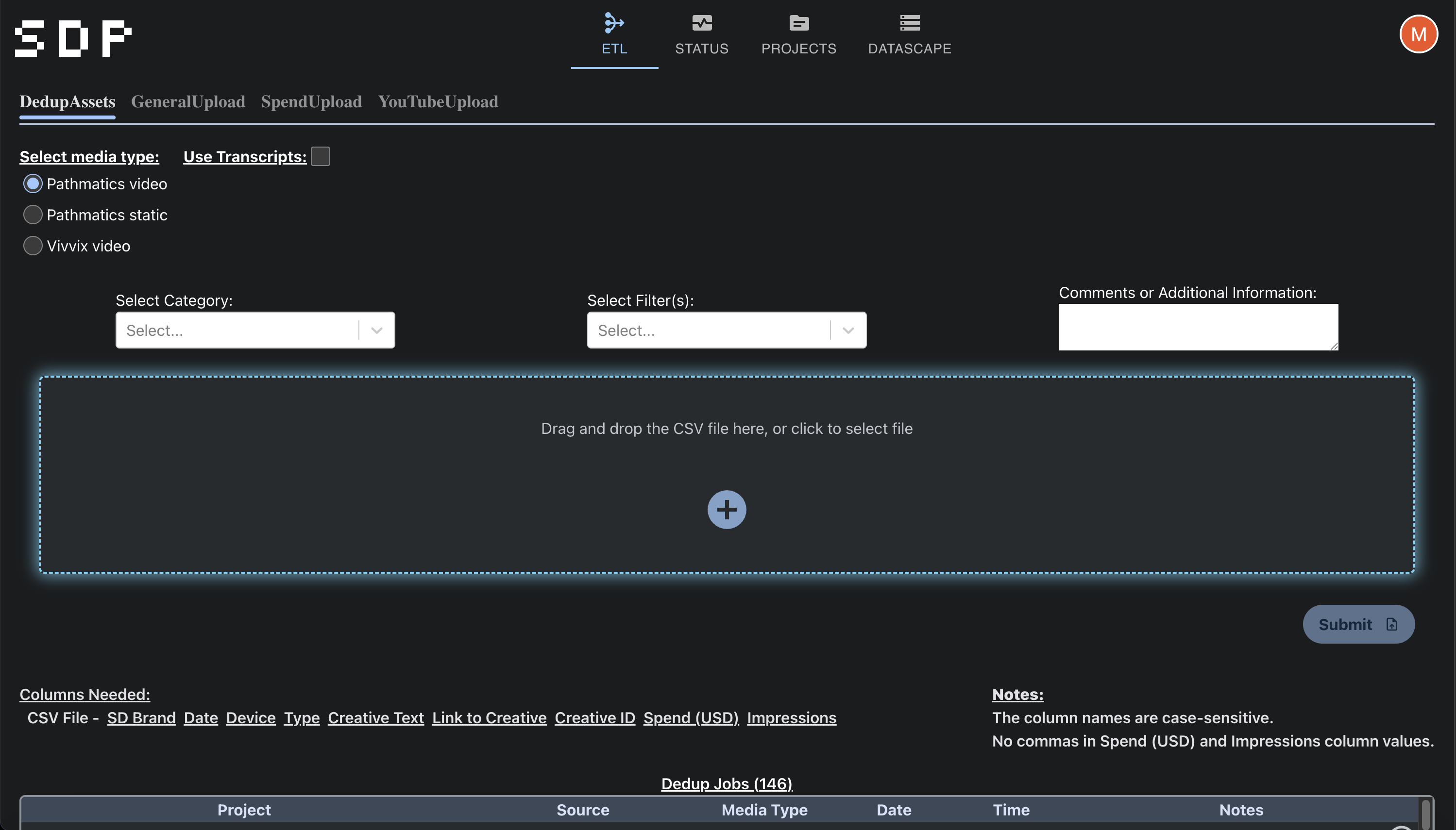Click the plus icon to add CSV

pyautogui.click(x=727, y=510)
